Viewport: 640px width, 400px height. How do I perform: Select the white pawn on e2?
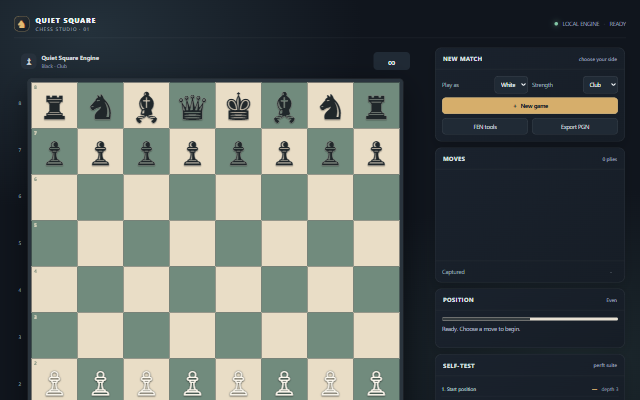[238, 383]
